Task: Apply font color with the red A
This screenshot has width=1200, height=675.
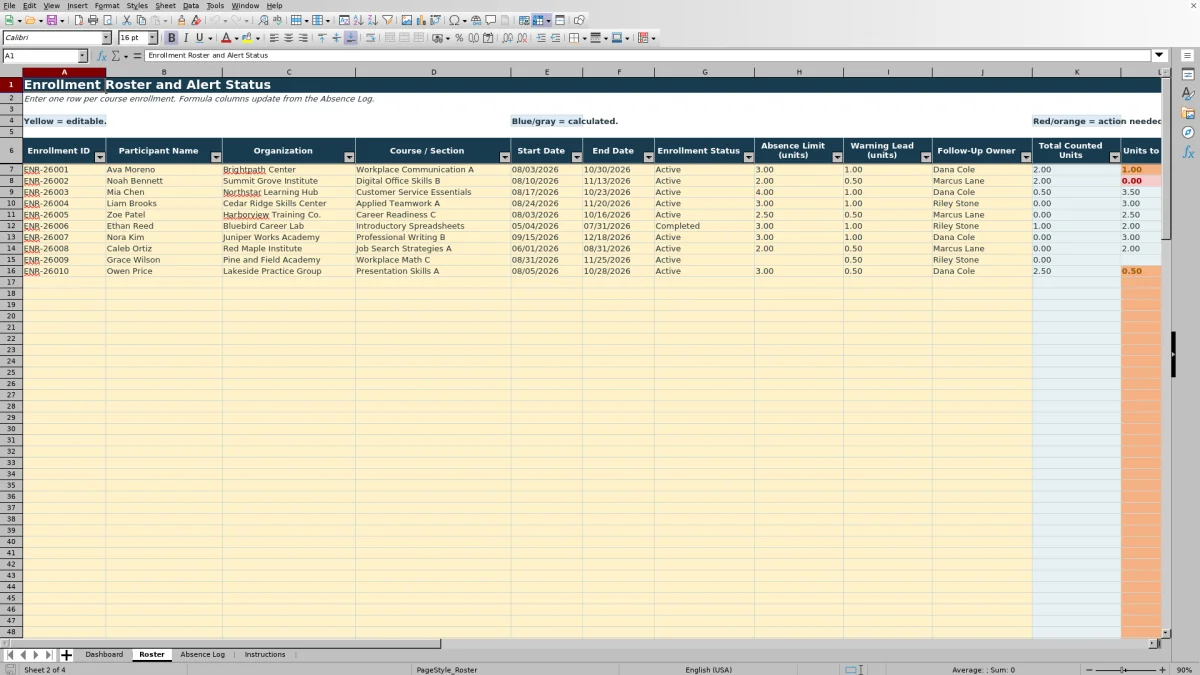Action: pos(226,38)
